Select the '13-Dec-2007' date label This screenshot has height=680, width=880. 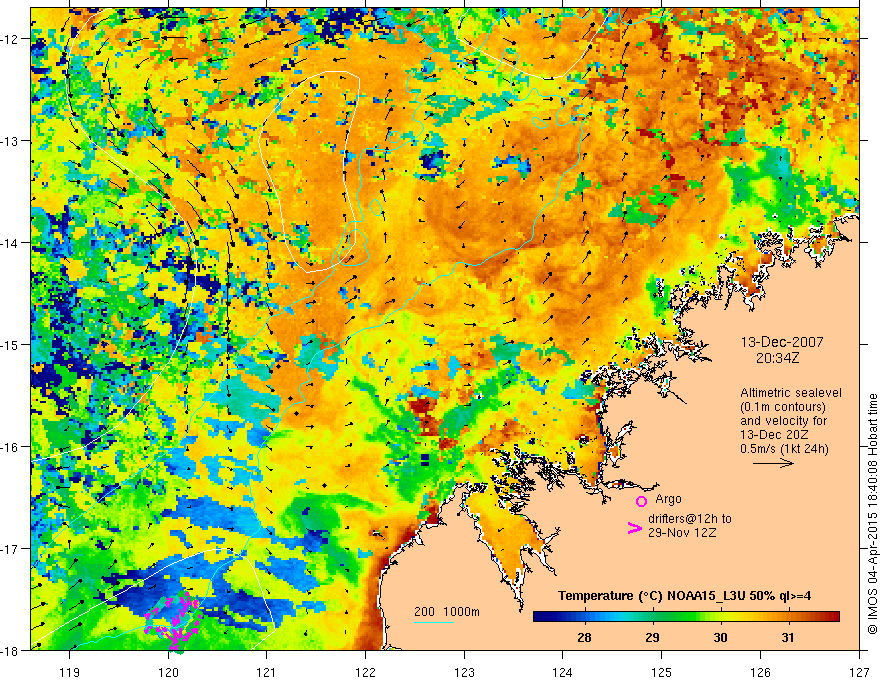pyautogui.click(x=782, y=342)
